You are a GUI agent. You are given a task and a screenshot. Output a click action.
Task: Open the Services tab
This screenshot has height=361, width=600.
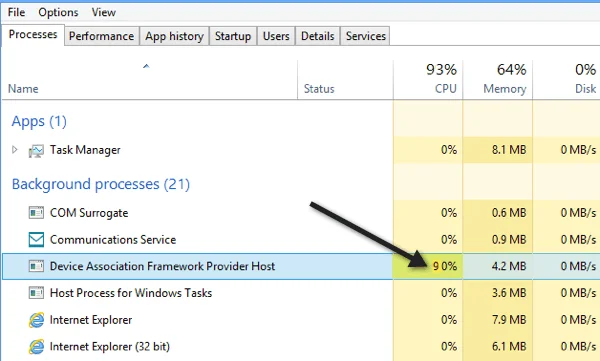pyautogui.click(x=365, y=36)
